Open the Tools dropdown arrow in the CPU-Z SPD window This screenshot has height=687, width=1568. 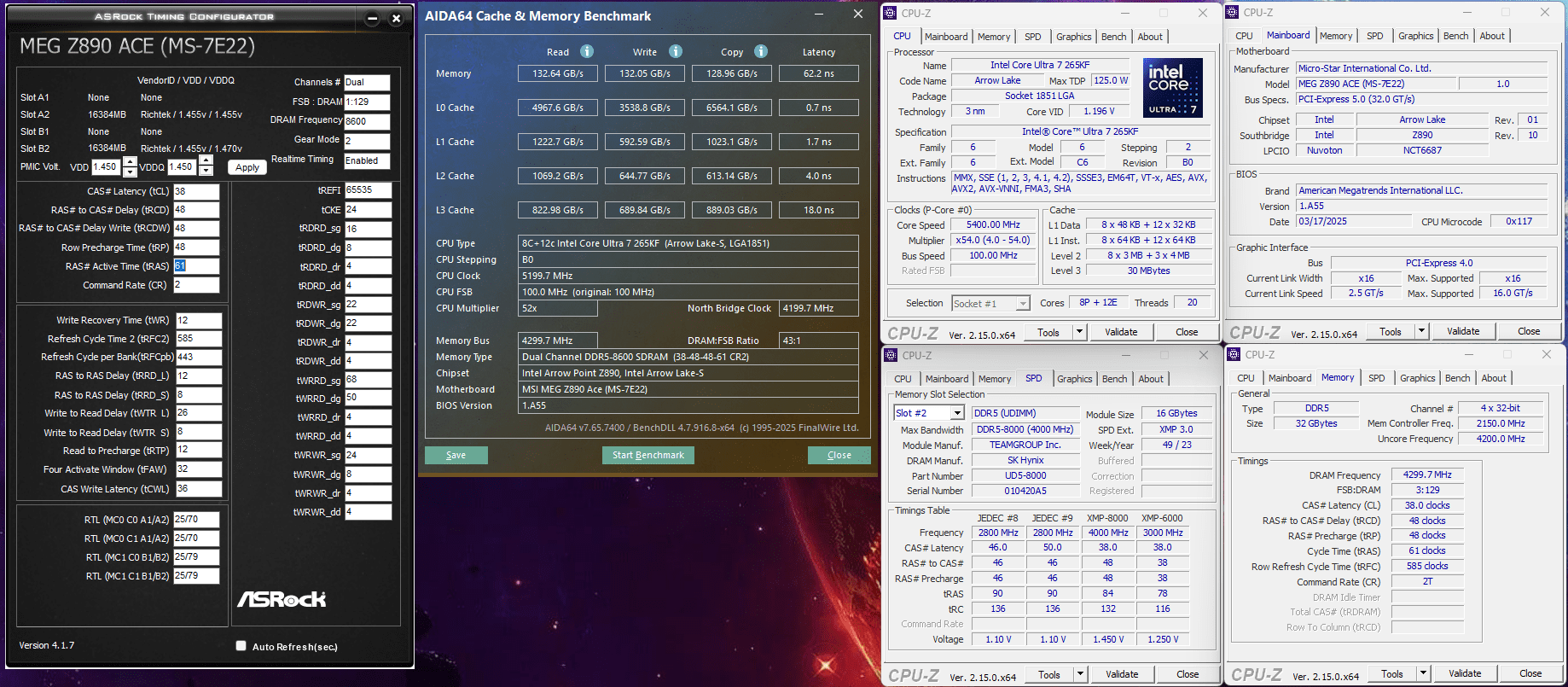point(1080,674)
